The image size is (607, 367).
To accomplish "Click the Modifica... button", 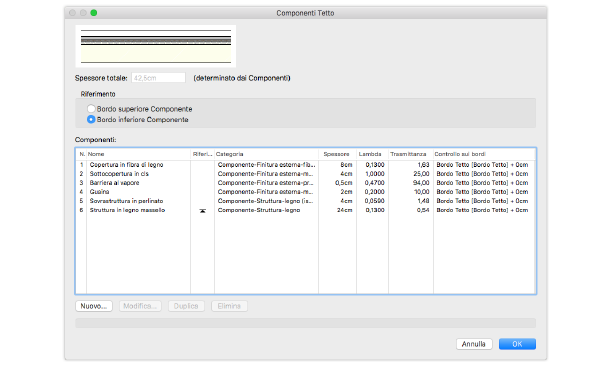I will click(x=140, y=306).
